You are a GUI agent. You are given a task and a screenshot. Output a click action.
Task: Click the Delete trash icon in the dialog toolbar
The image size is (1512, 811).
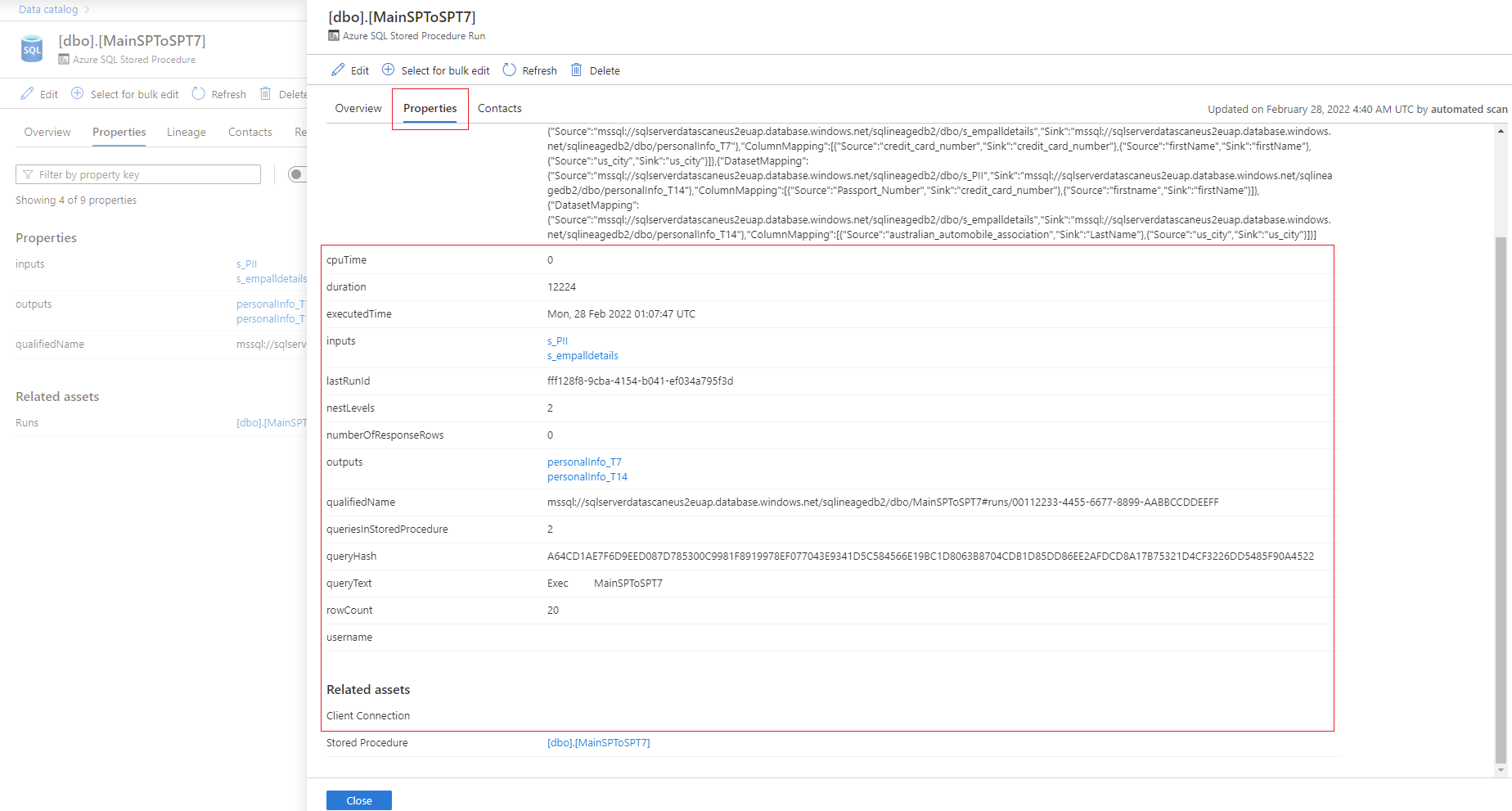pos(576,70)
